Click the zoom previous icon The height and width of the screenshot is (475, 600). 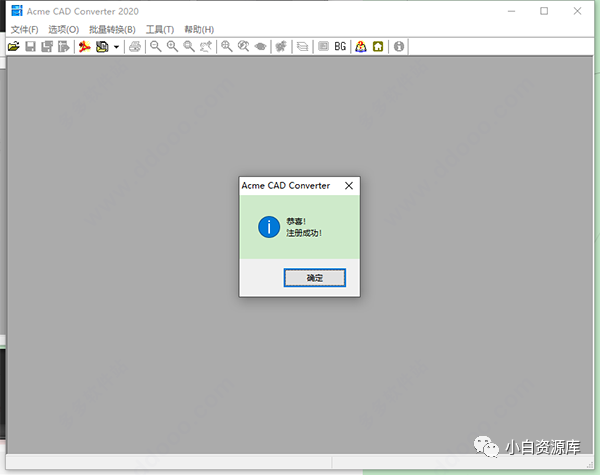click(x=206, y=47)
